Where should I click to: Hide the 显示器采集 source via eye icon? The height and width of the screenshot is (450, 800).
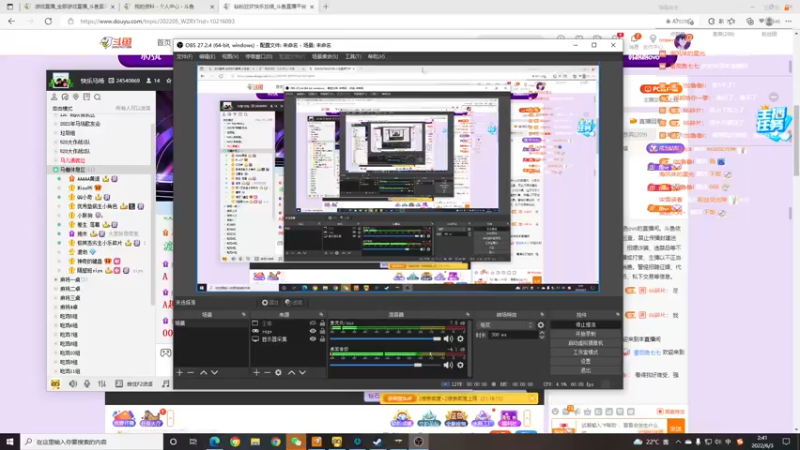313,339
